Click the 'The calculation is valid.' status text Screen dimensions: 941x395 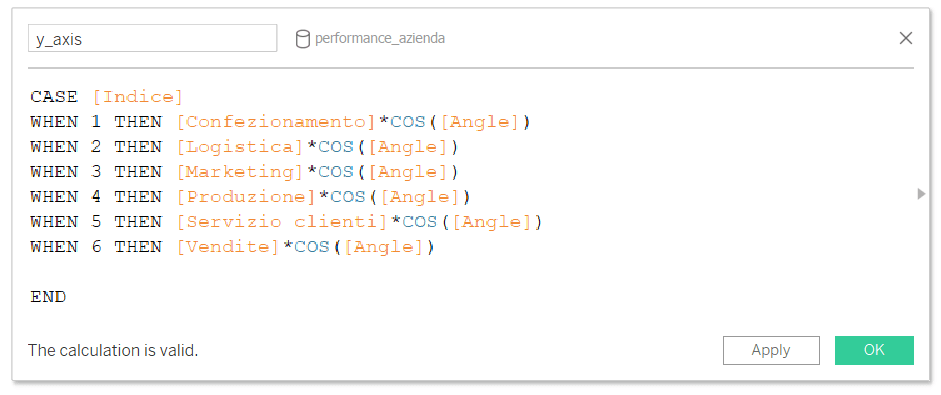click(x=113, y=351)
